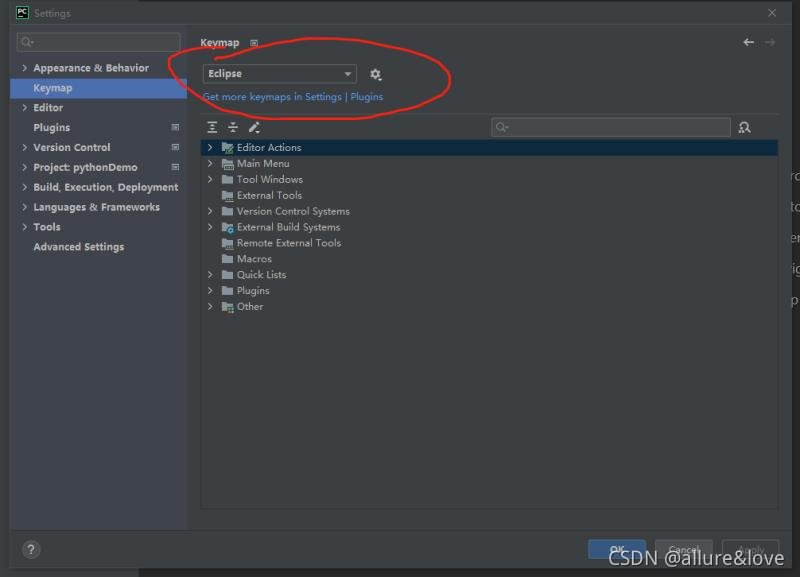Click the Apply button
Screen dimensions: 800x577
pyautogui.click(x=751, y=549)
